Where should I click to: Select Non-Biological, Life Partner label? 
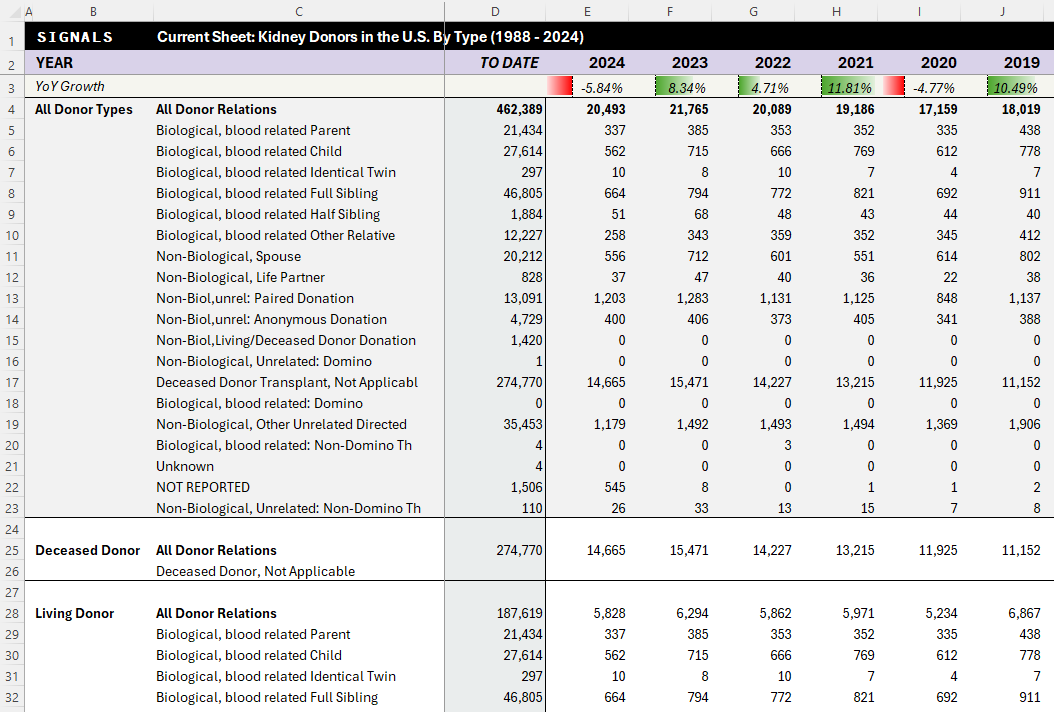241,277
